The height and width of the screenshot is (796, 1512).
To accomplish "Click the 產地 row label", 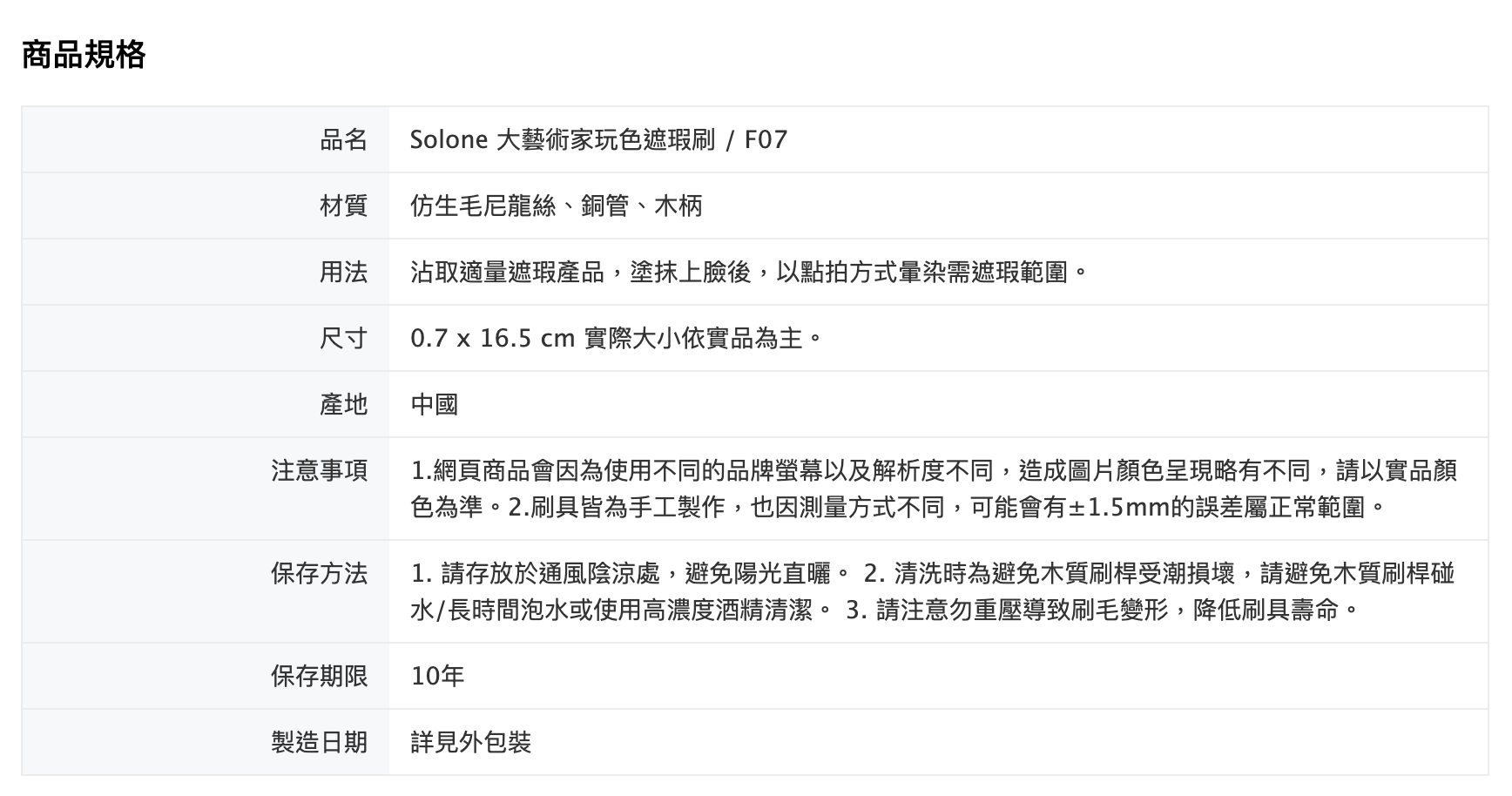I will coord(343,405).
